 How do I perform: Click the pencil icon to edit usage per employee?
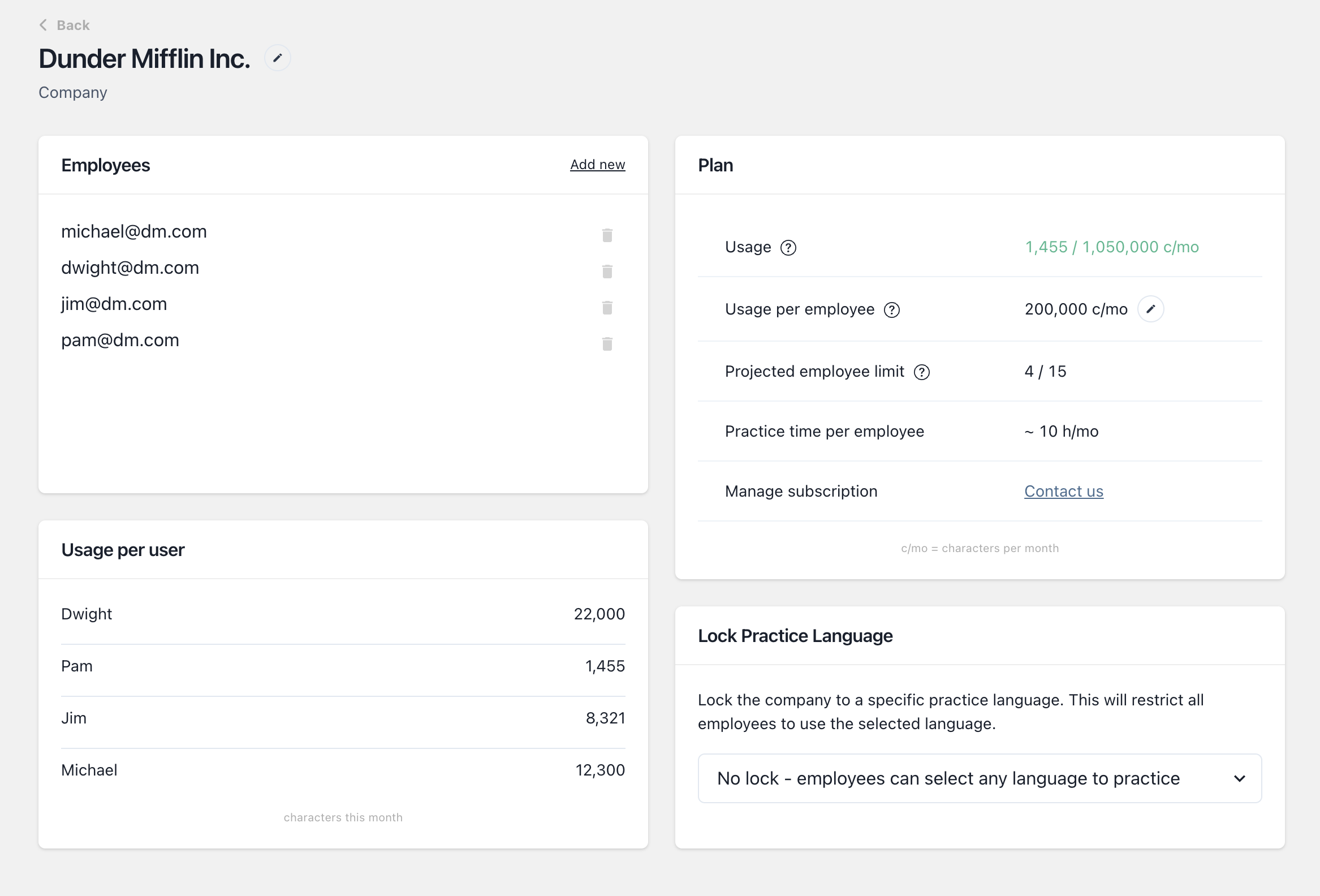tap(1151, 308)
